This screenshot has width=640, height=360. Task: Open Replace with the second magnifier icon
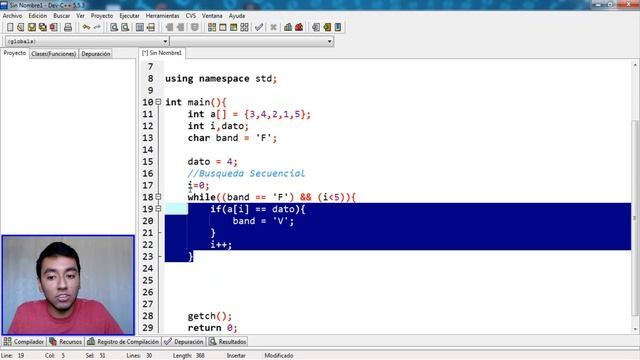(x=125, y=27)
